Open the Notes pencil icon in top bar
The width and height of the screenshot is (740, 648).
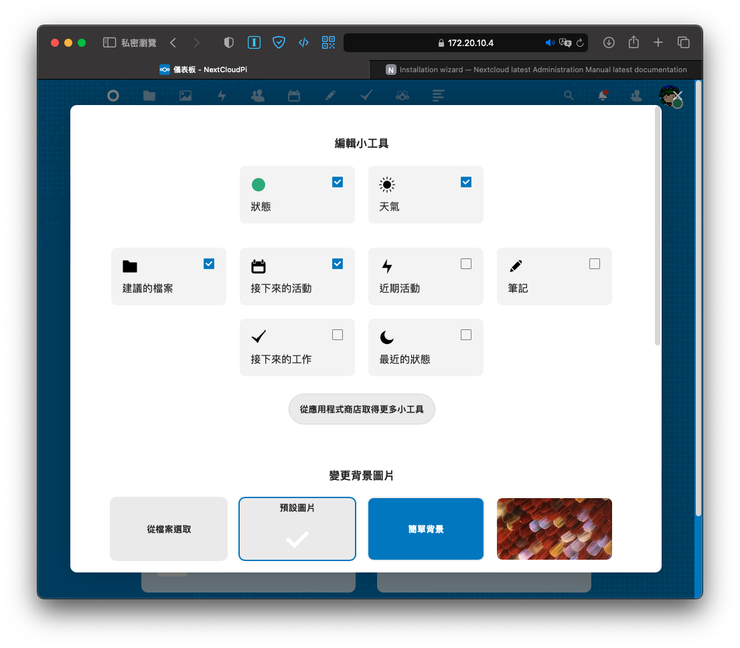pyautogui.click(x=330, y=96)
